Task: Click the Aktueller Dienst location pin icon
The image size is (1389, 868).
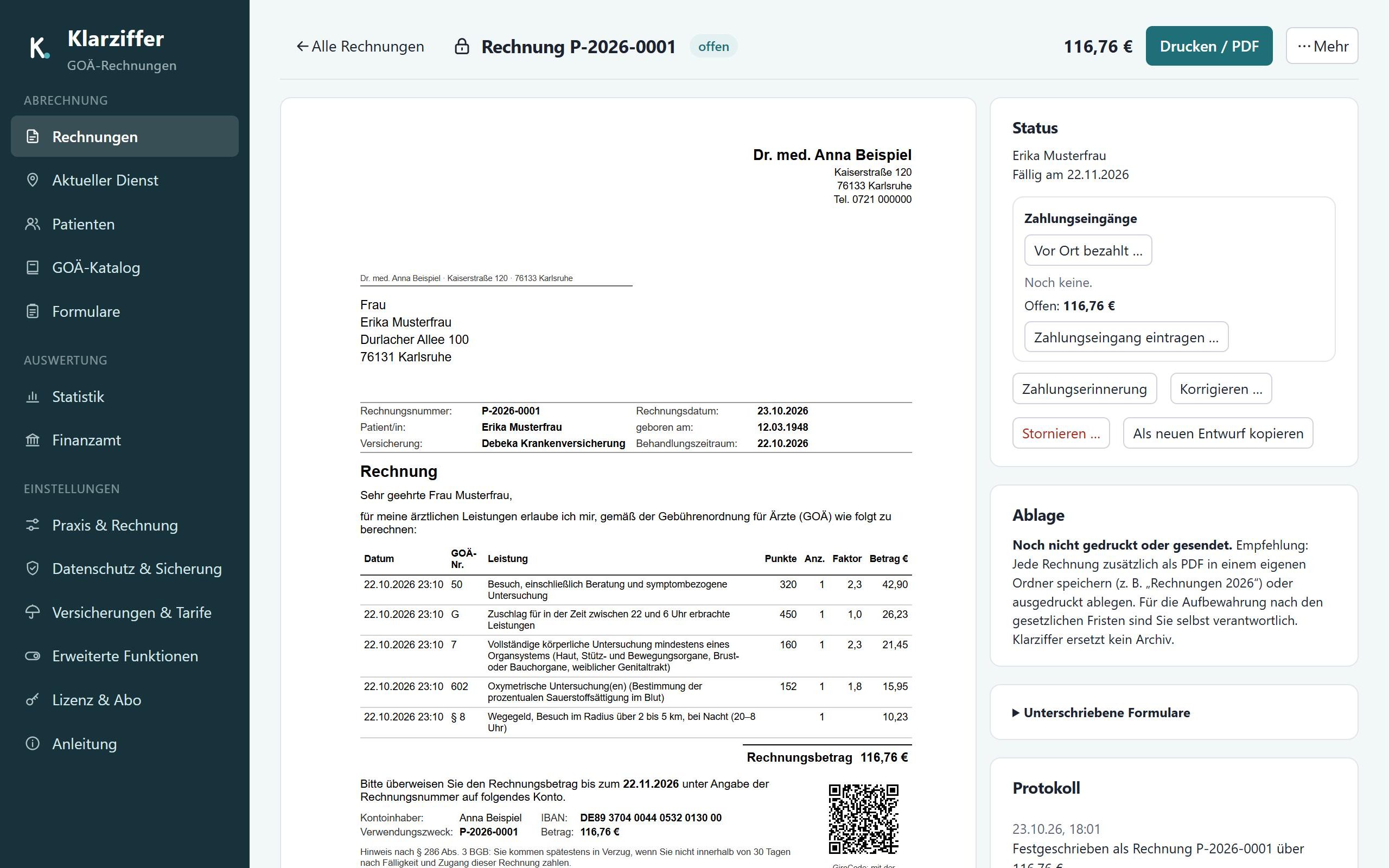Action: (33, 180)
